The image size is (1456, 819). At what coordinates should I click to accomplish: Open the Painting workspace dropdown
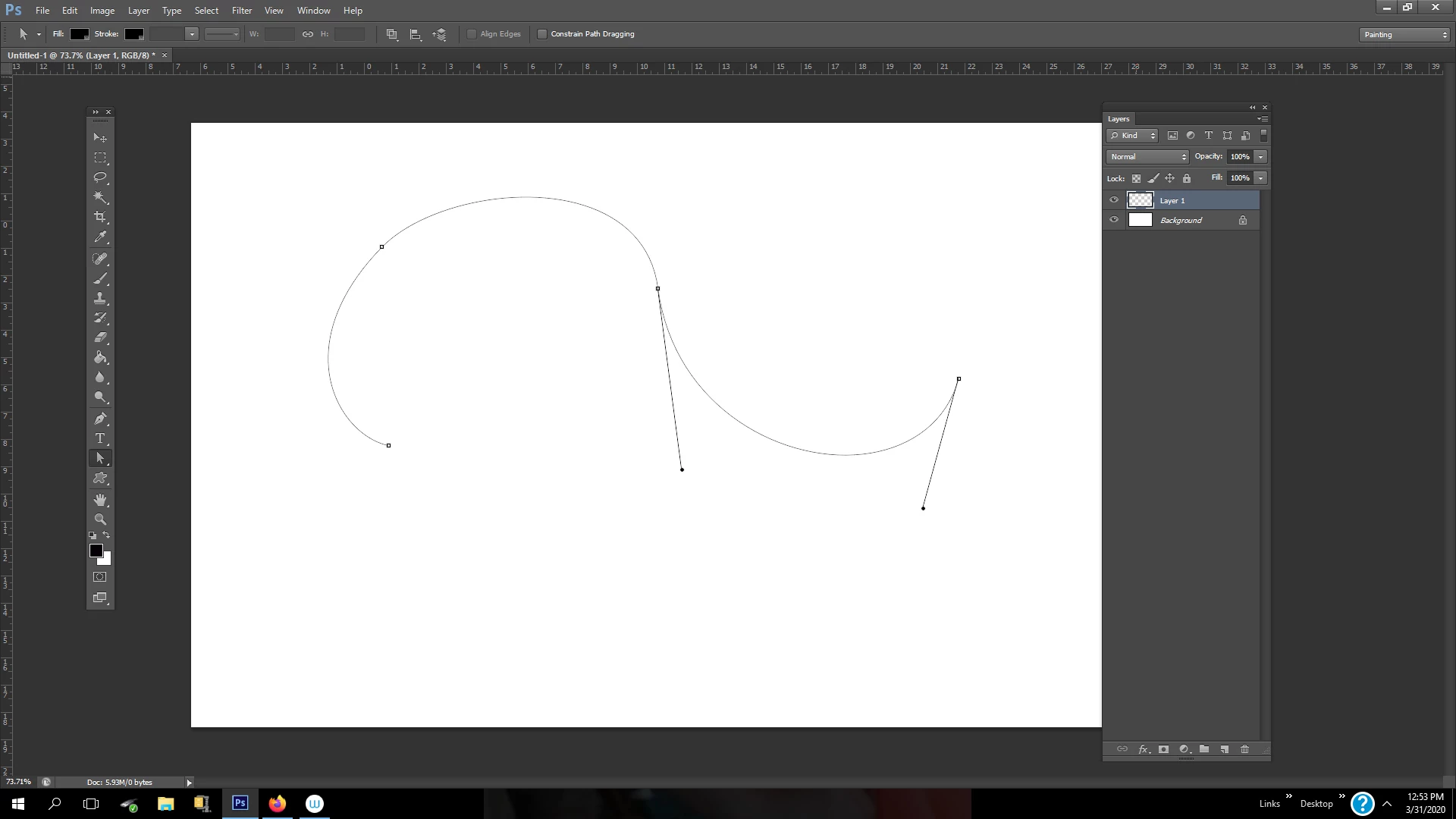point(1404,35)
